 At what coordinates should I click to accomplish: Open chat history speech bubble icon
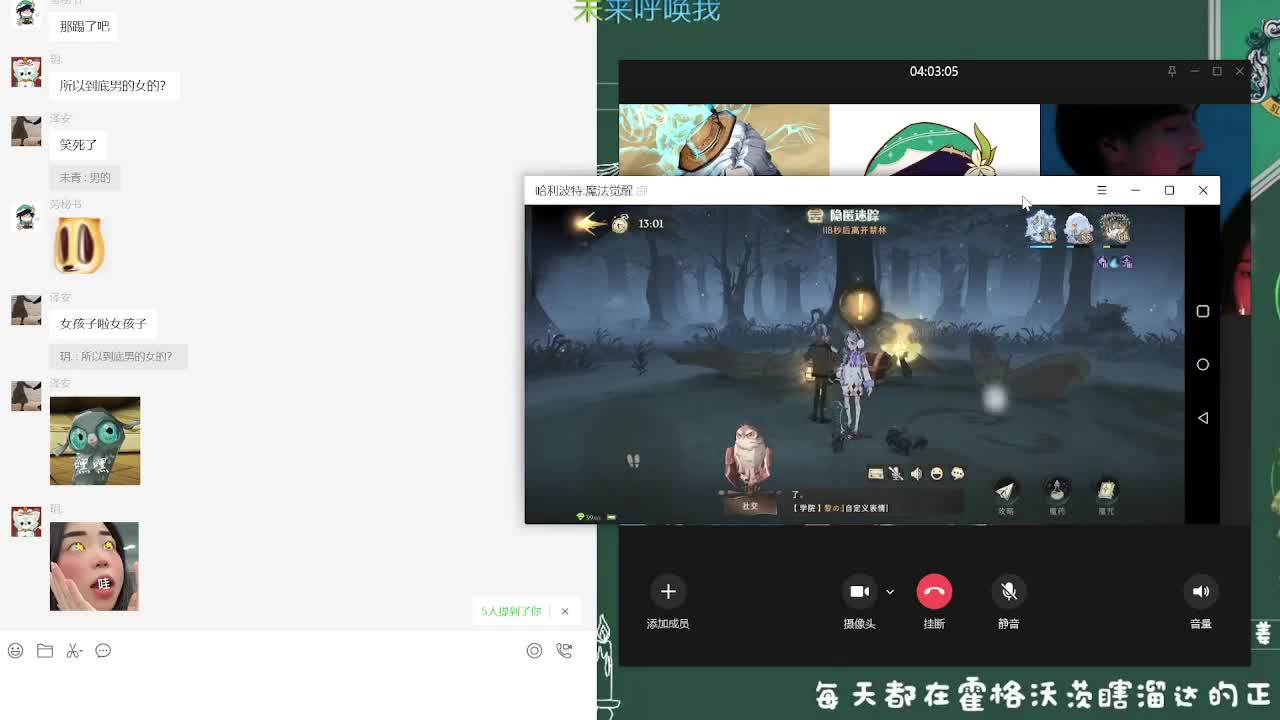[x=103, y=651]
